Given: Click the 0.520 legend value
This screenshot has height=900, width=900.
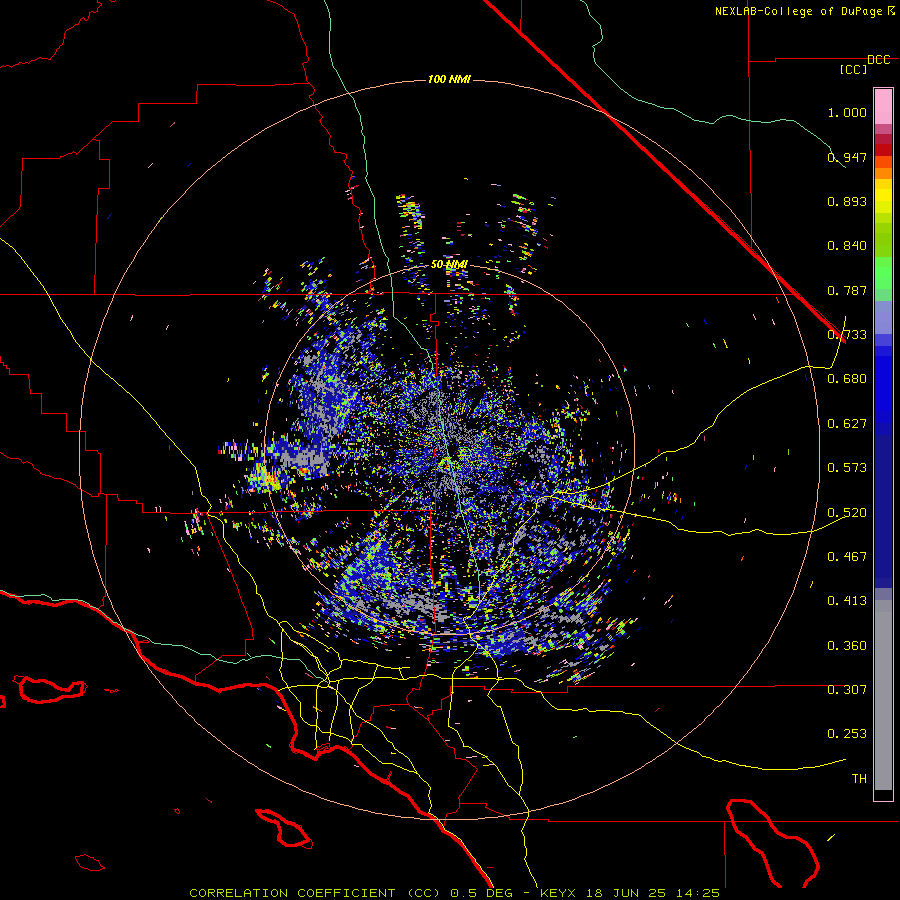Looking at the screenshot, I should click(847, 512).
